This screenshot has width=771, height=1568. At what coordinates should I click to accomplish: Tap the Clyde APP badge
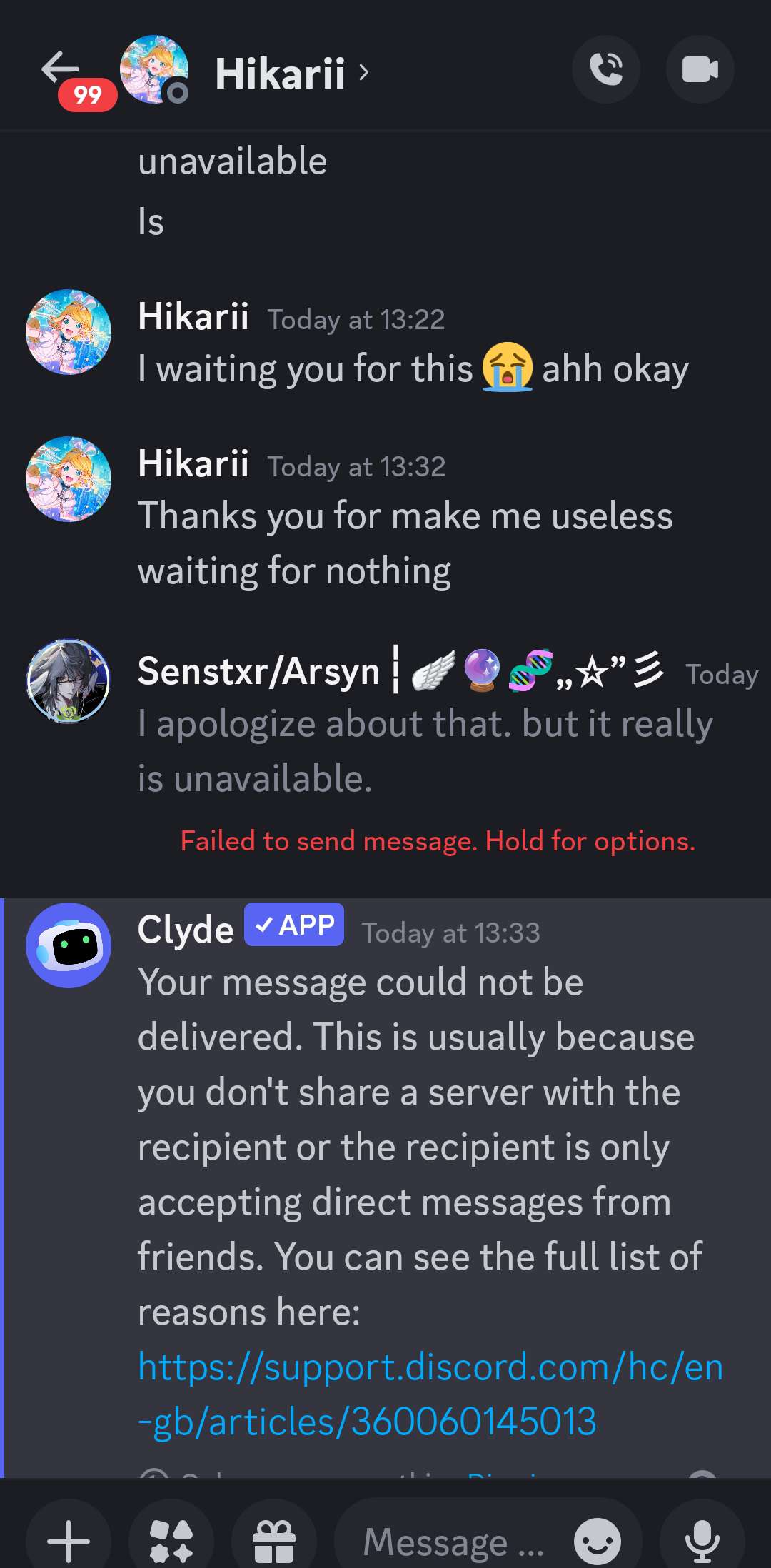[294, 925]
